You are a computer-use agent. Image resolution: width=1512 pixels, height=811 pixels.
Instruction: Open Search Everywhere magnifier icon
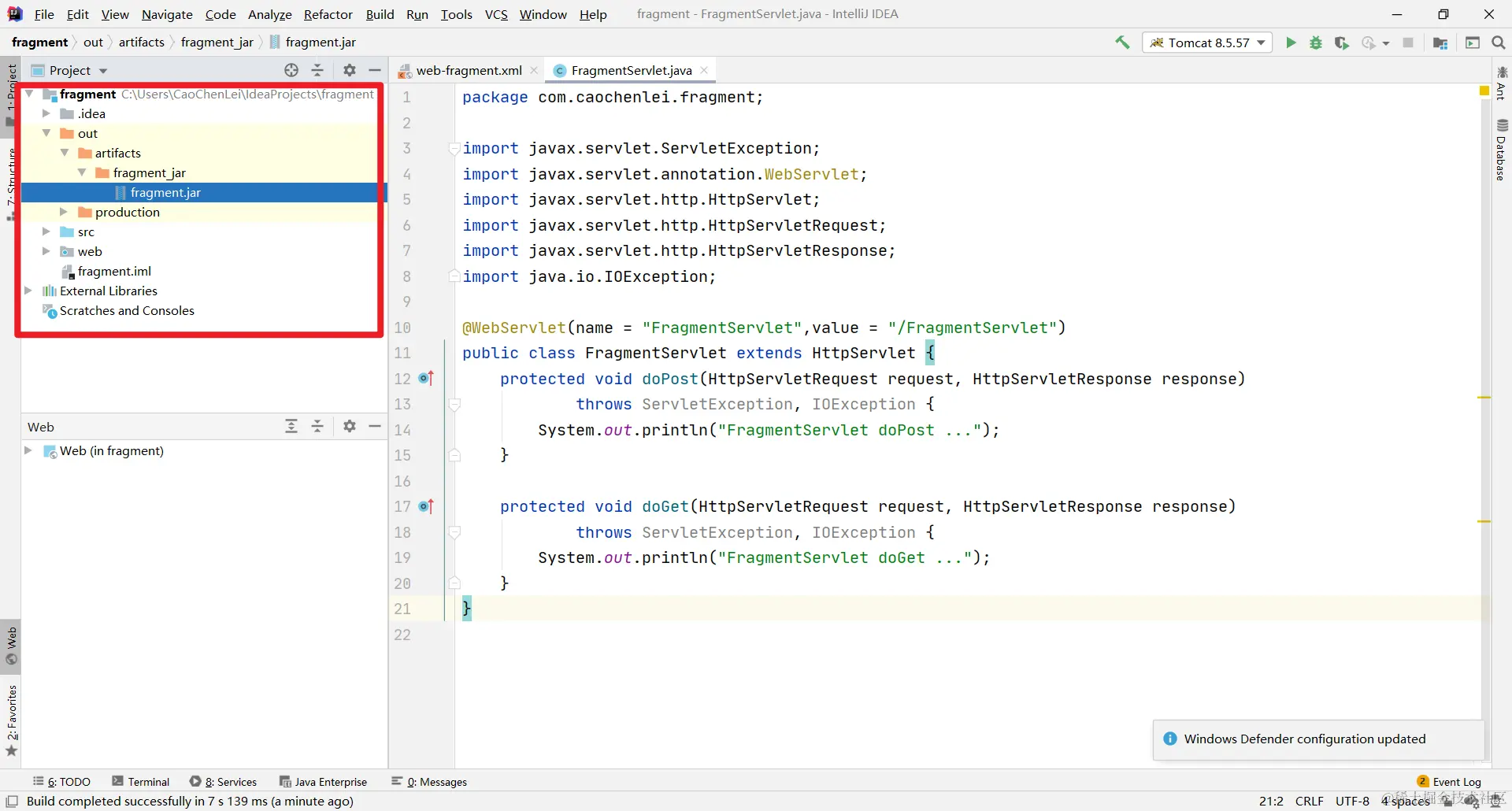[x=1499, y=43]
